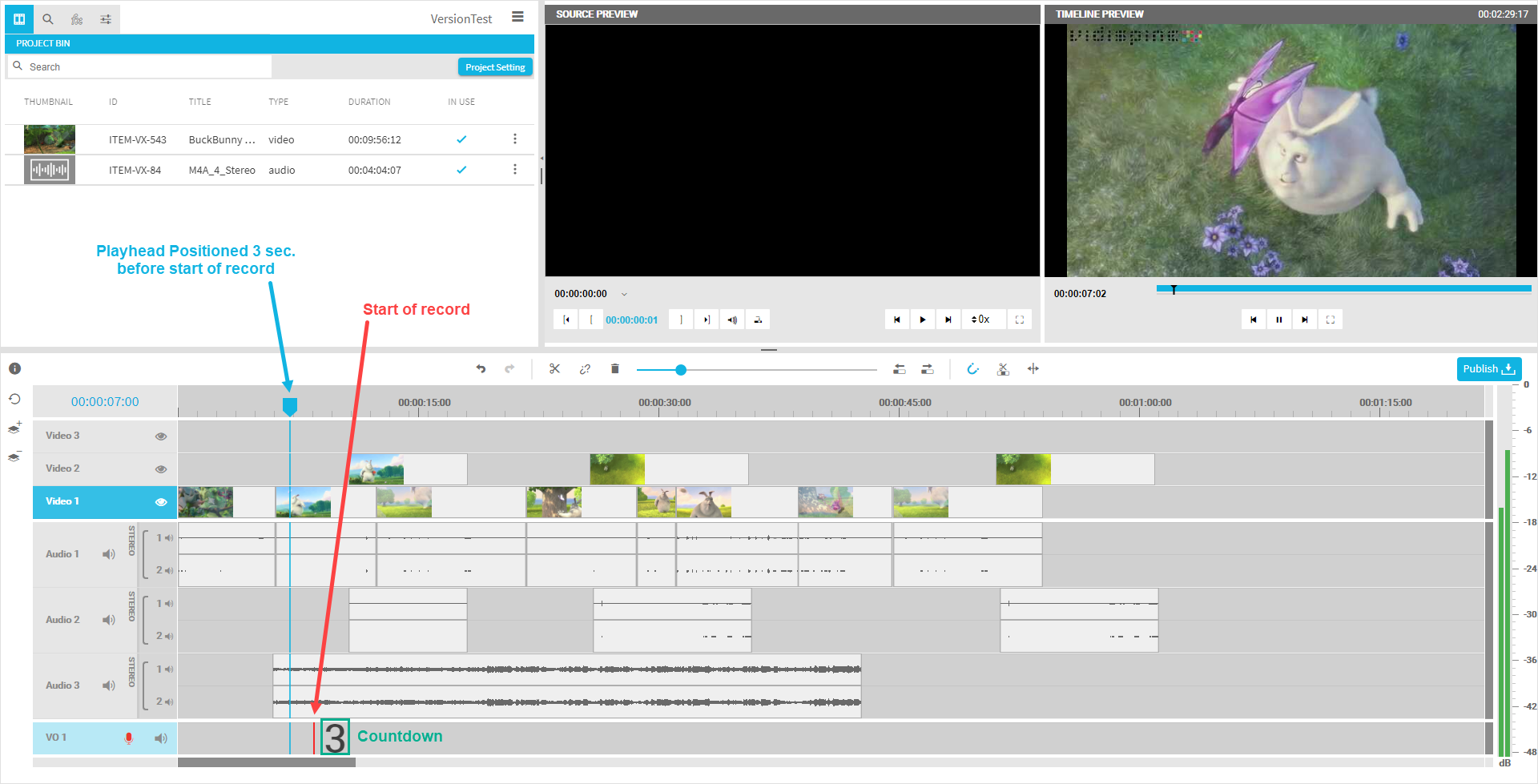1538x784 pixels.
Task: Click the link/unlink clips icon
Action: 585,369
